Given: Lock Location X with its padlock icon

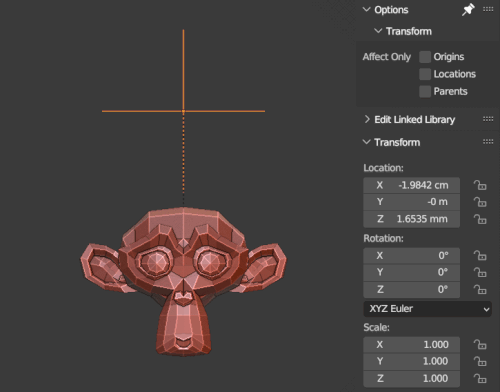Looking at the screenshot, I should pos(480,185).
